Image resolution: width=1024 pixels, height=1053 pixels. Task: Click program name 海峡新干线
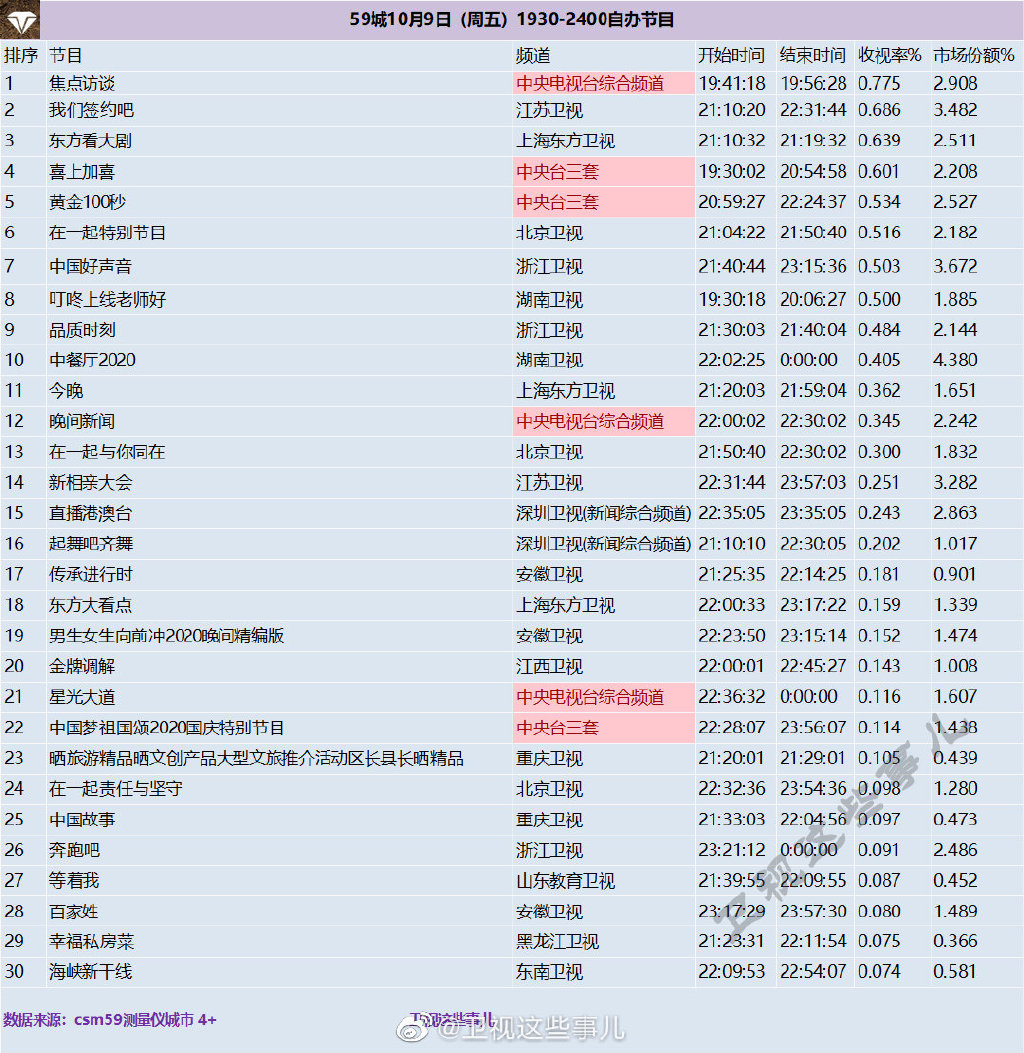tap(91, 972)
